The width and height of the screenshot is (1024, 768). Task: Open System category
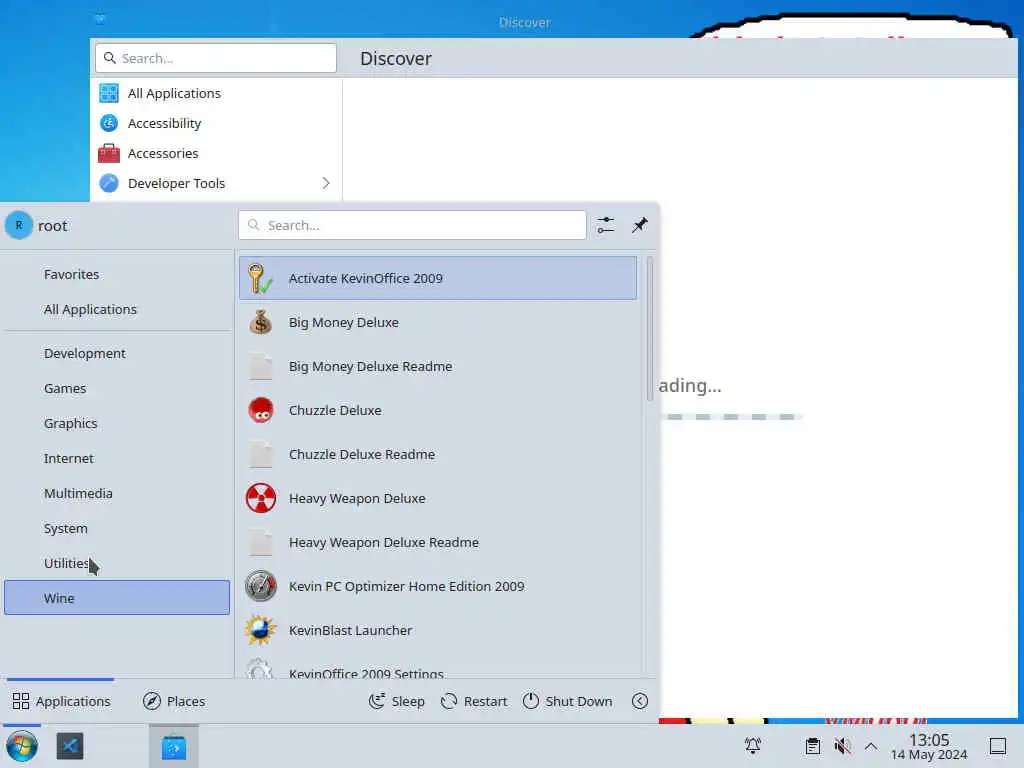118,528
